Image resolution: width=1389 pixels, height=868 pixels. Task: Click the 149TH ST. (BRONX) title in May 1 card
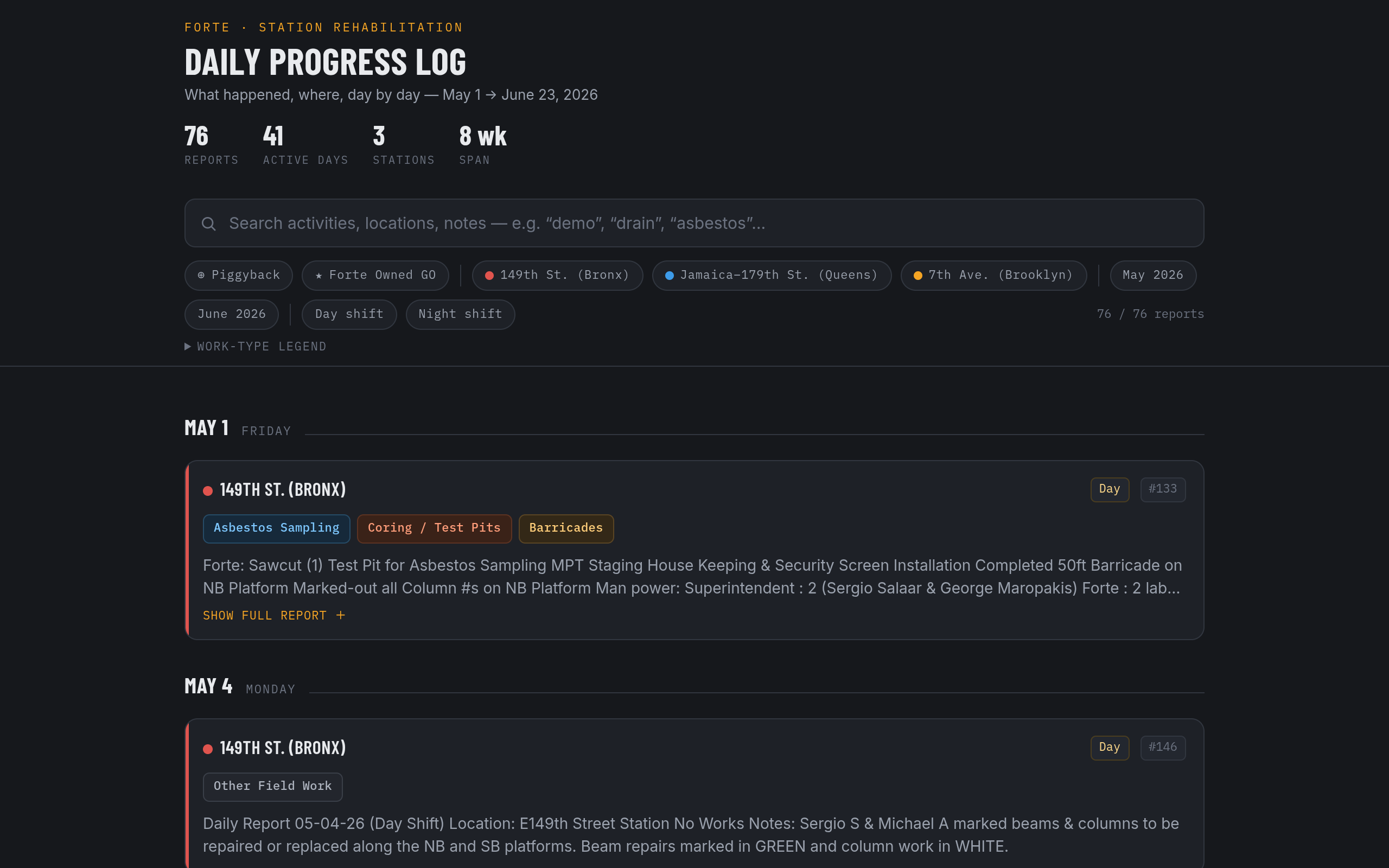283,490
